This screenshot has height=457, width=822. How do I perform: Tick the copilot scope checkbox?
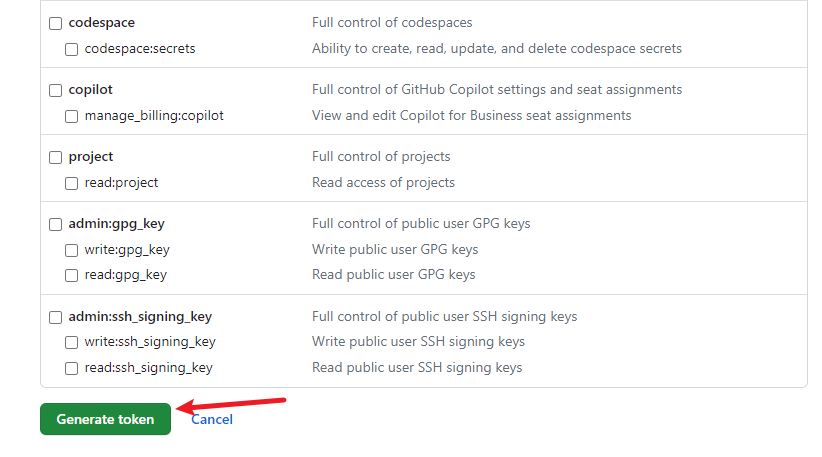click(56, 91)
